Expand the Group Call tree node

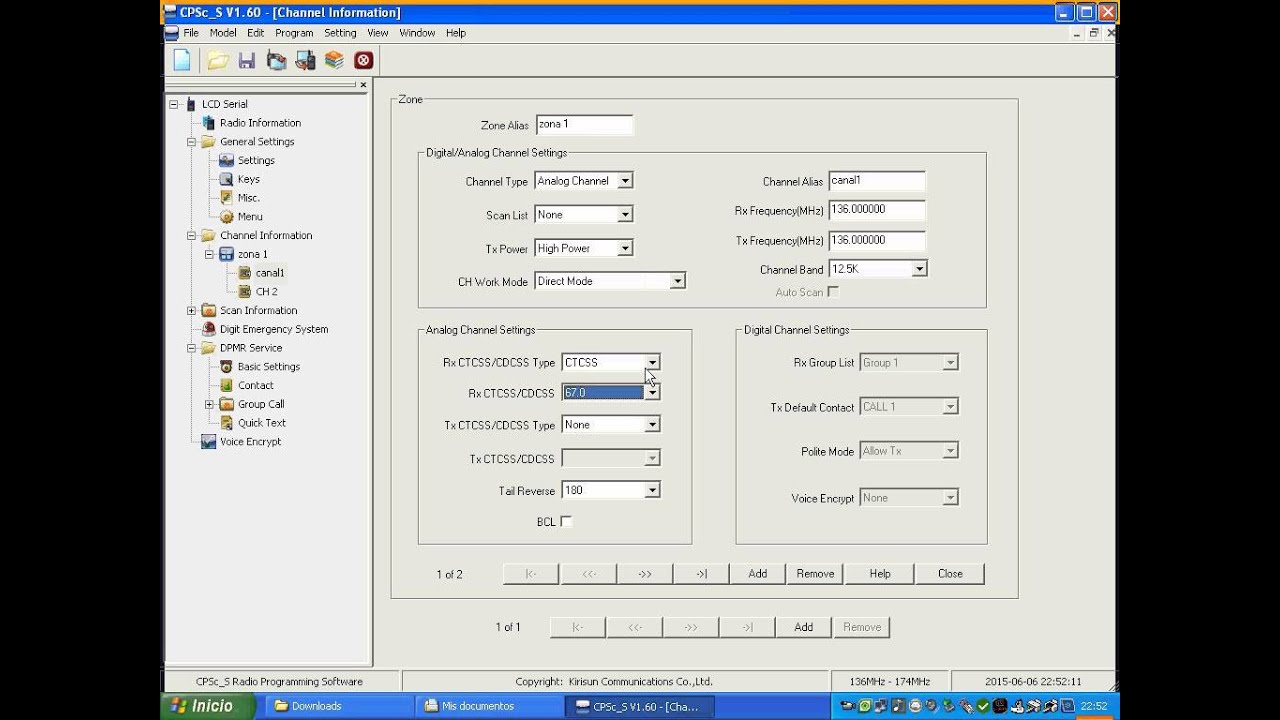pos(209,404)
